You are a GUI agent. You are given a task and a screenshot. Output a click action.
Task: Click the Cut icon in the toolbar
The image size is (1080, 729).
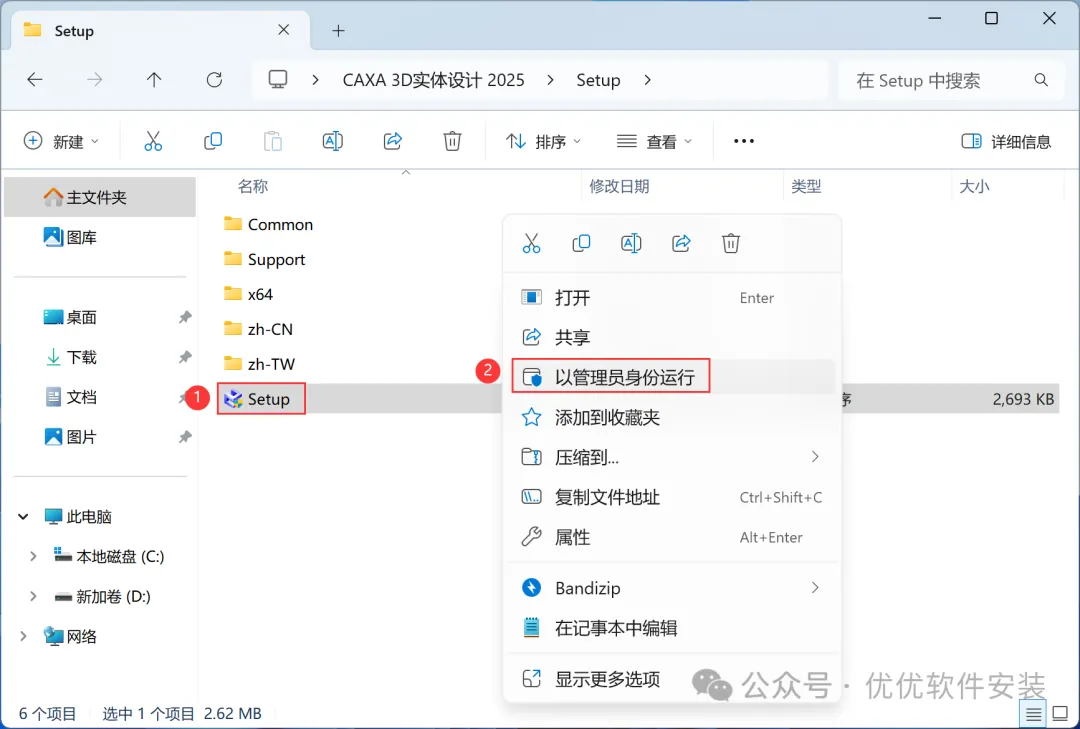pyautogui.click(x=153, y=141)
